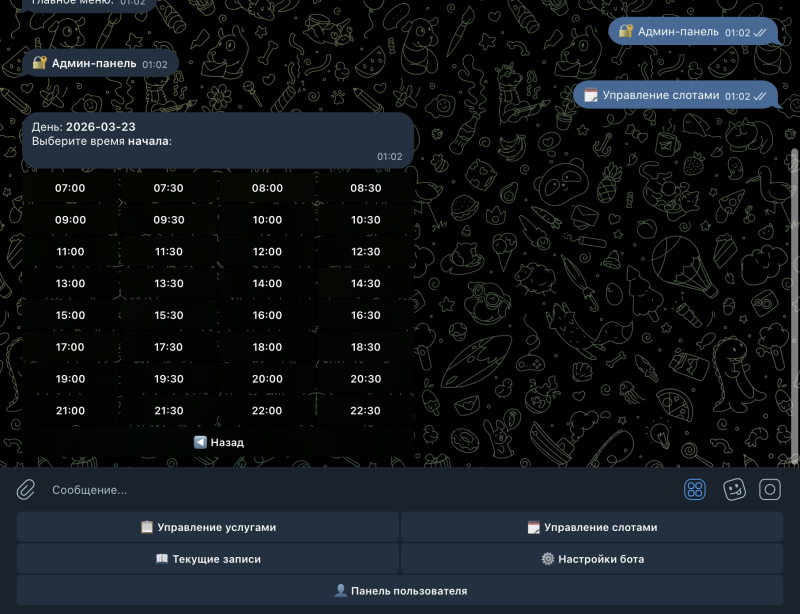
Task: Toggle the bot keyboard grid icon
Action: point(695,489)
